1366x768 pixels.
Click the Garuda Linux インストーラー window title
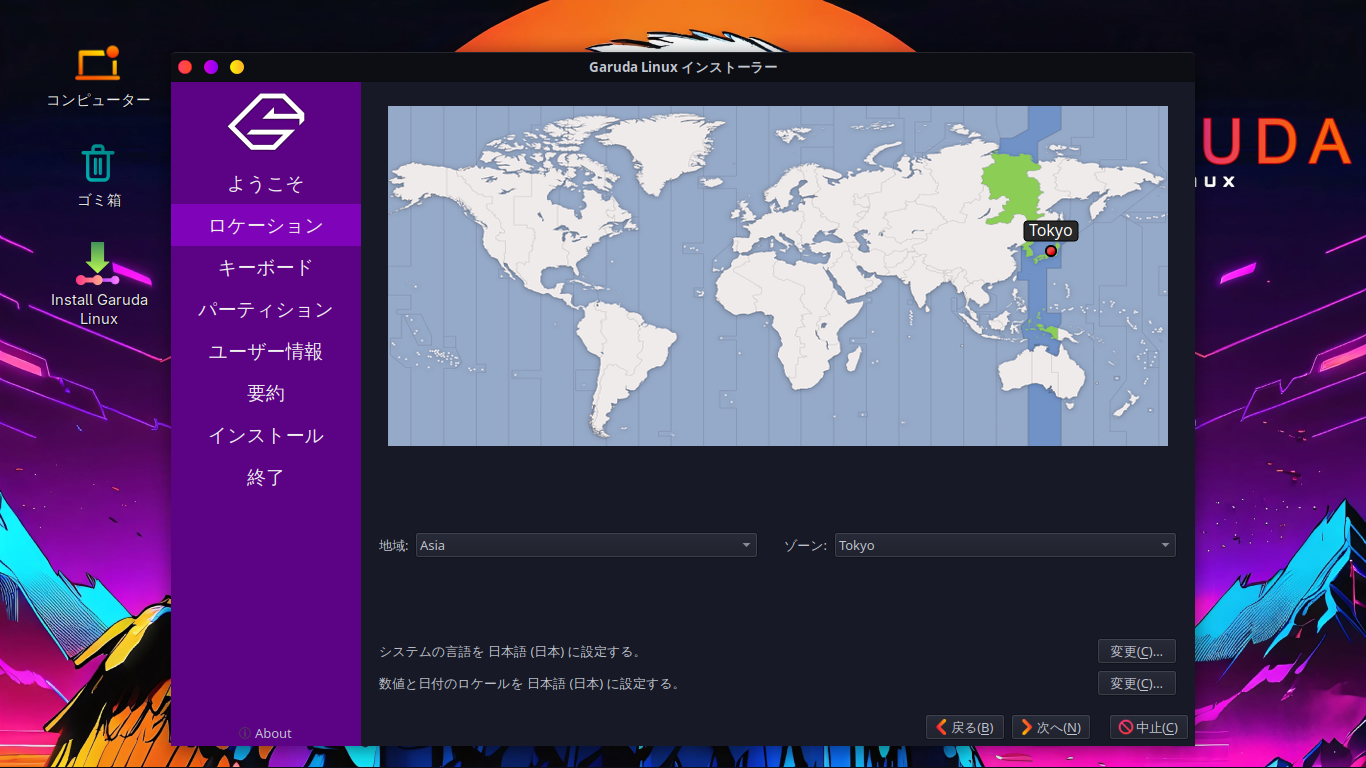pyautogui.click(x=683, y=67)
